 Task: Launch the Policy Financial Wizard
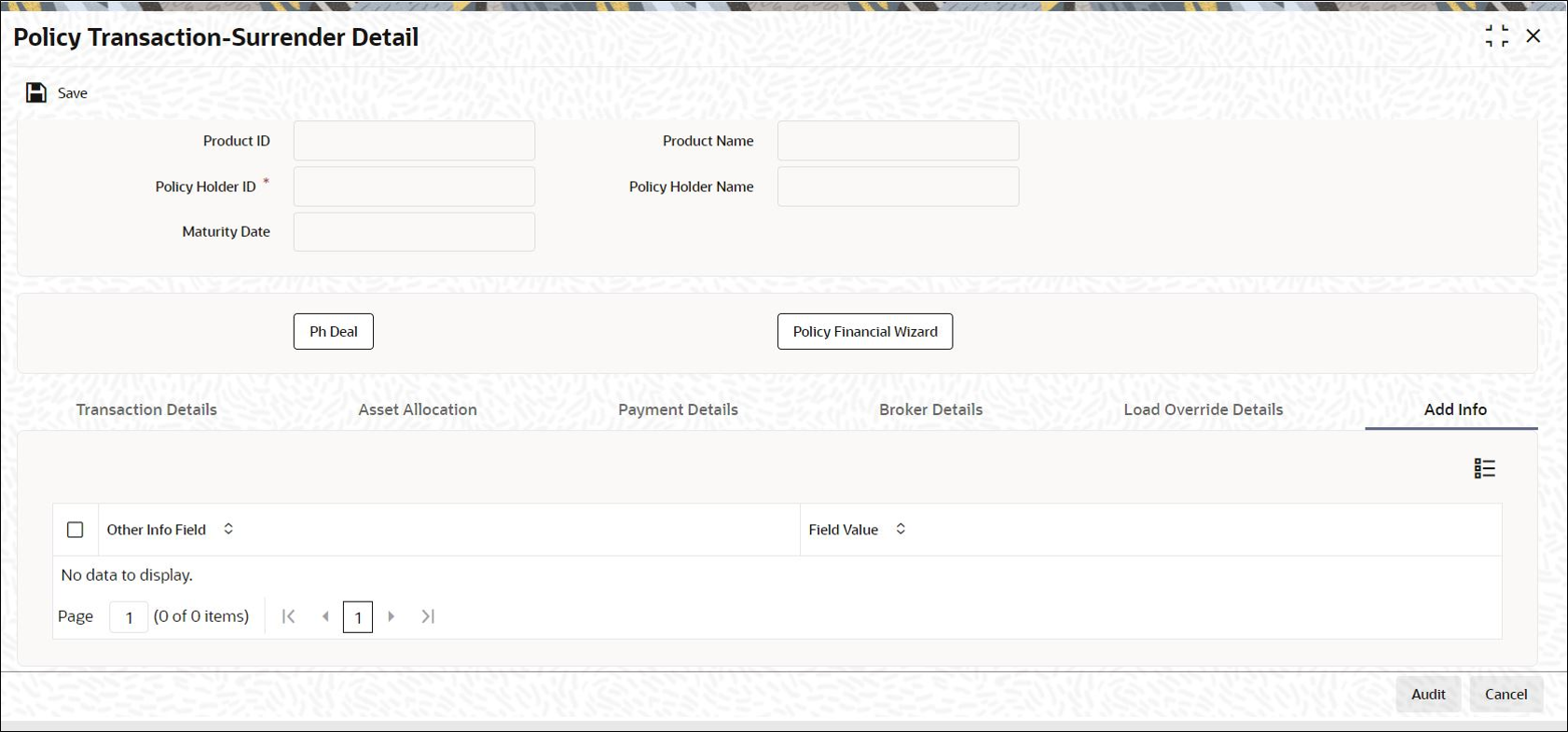click(865, 332)
